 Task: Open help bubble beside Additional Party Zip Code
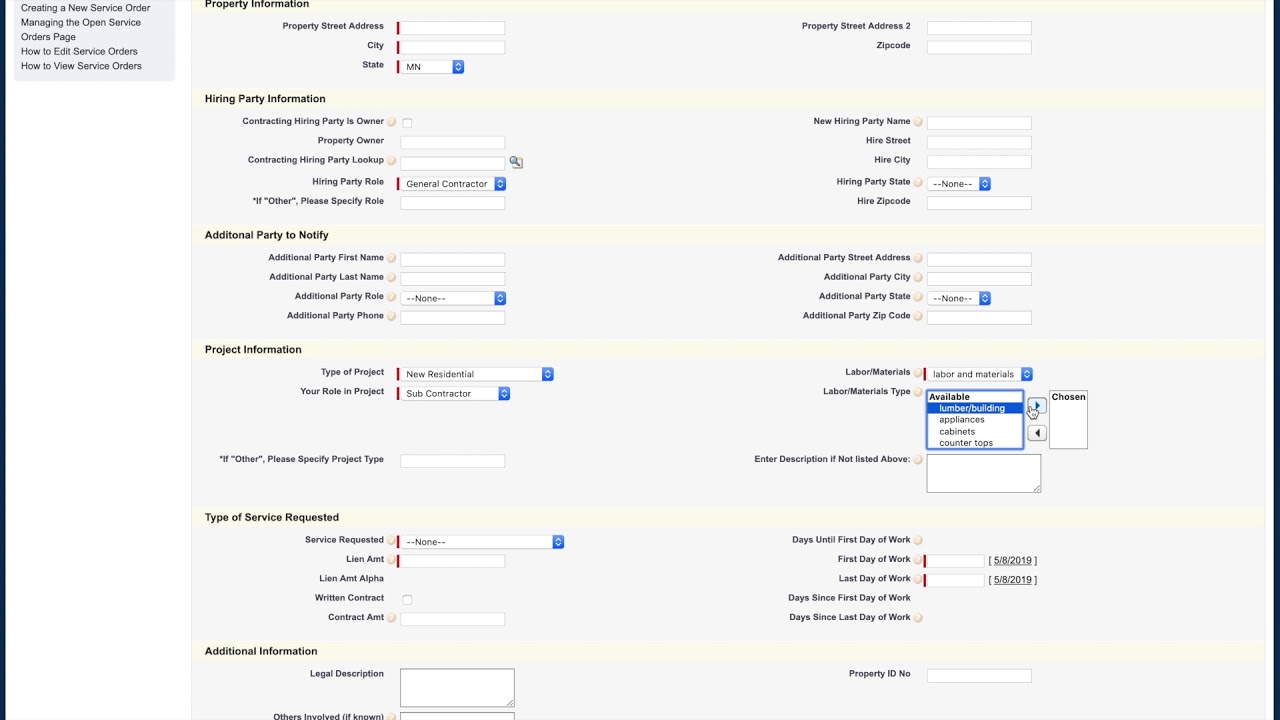pos(918,317)
